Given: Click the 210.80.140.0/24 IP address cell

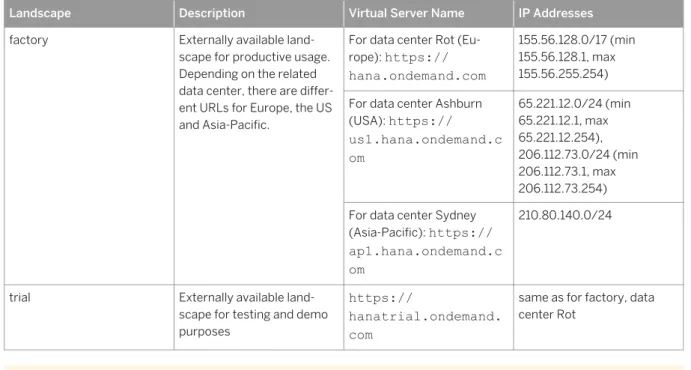Looking at the screenshot, I should coord(598,244).
